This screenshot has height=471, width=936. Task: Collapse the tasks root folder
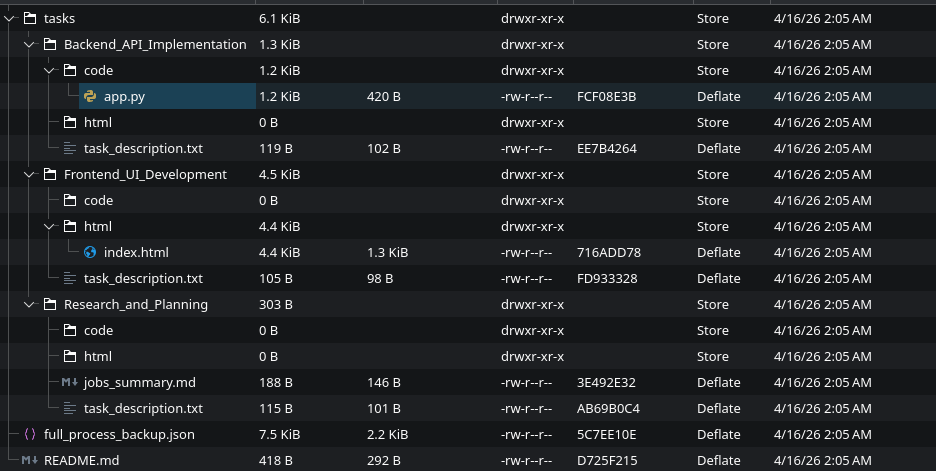click(x=10, y=19)
